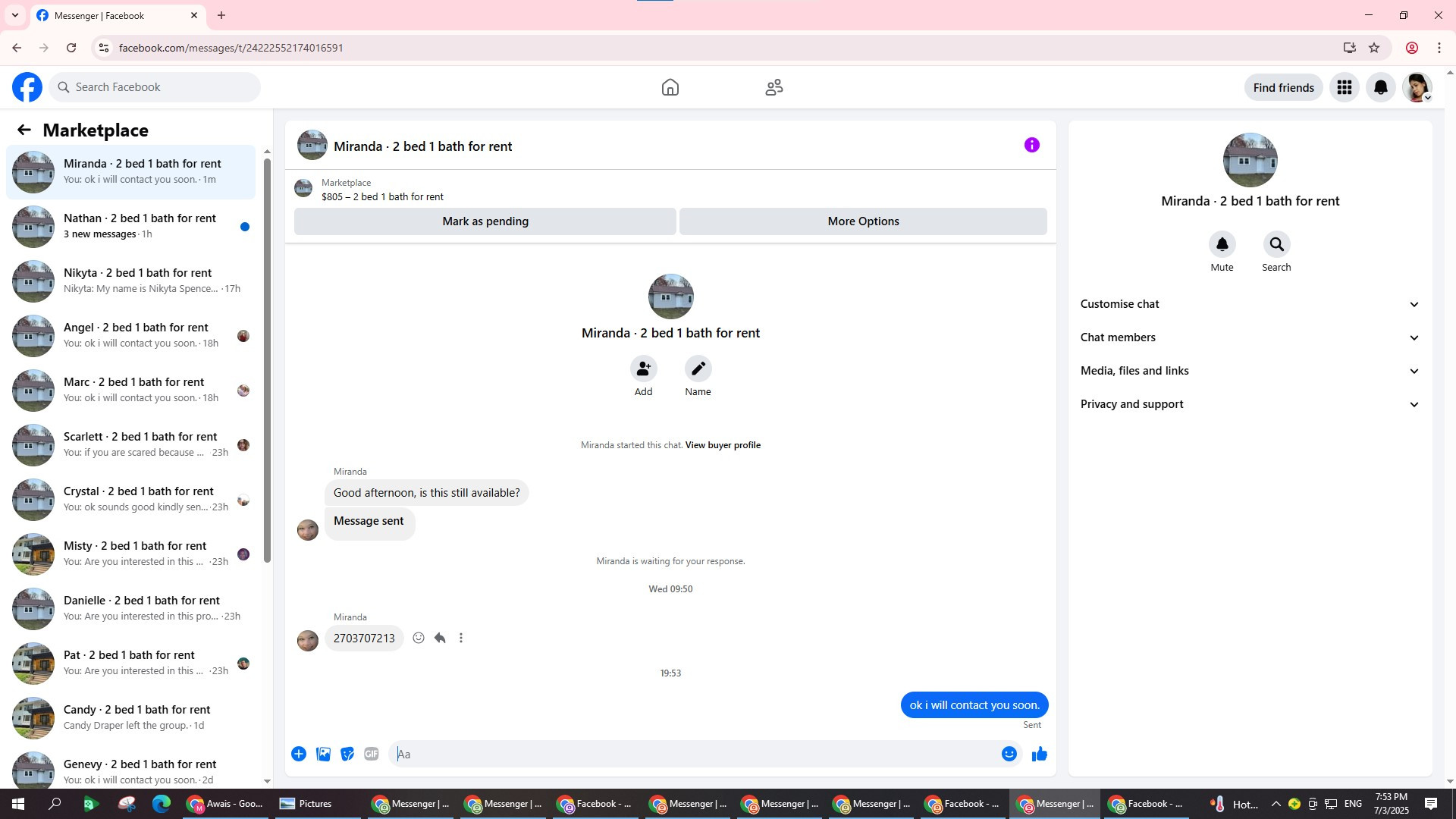Open Facebook notifications bell
Screen dimensions: 1456x819
1380,88
